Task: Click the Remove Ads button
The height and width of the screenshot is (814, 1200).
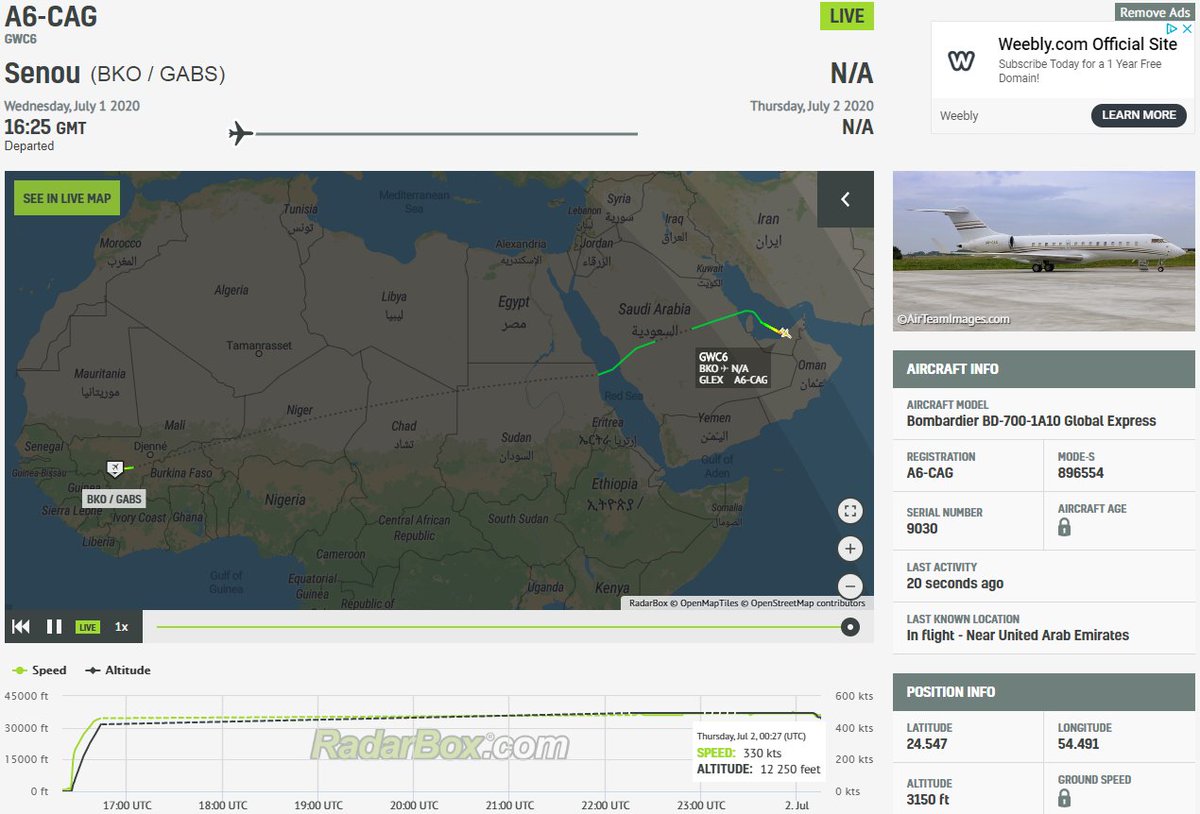Action: coord(1155,12)
